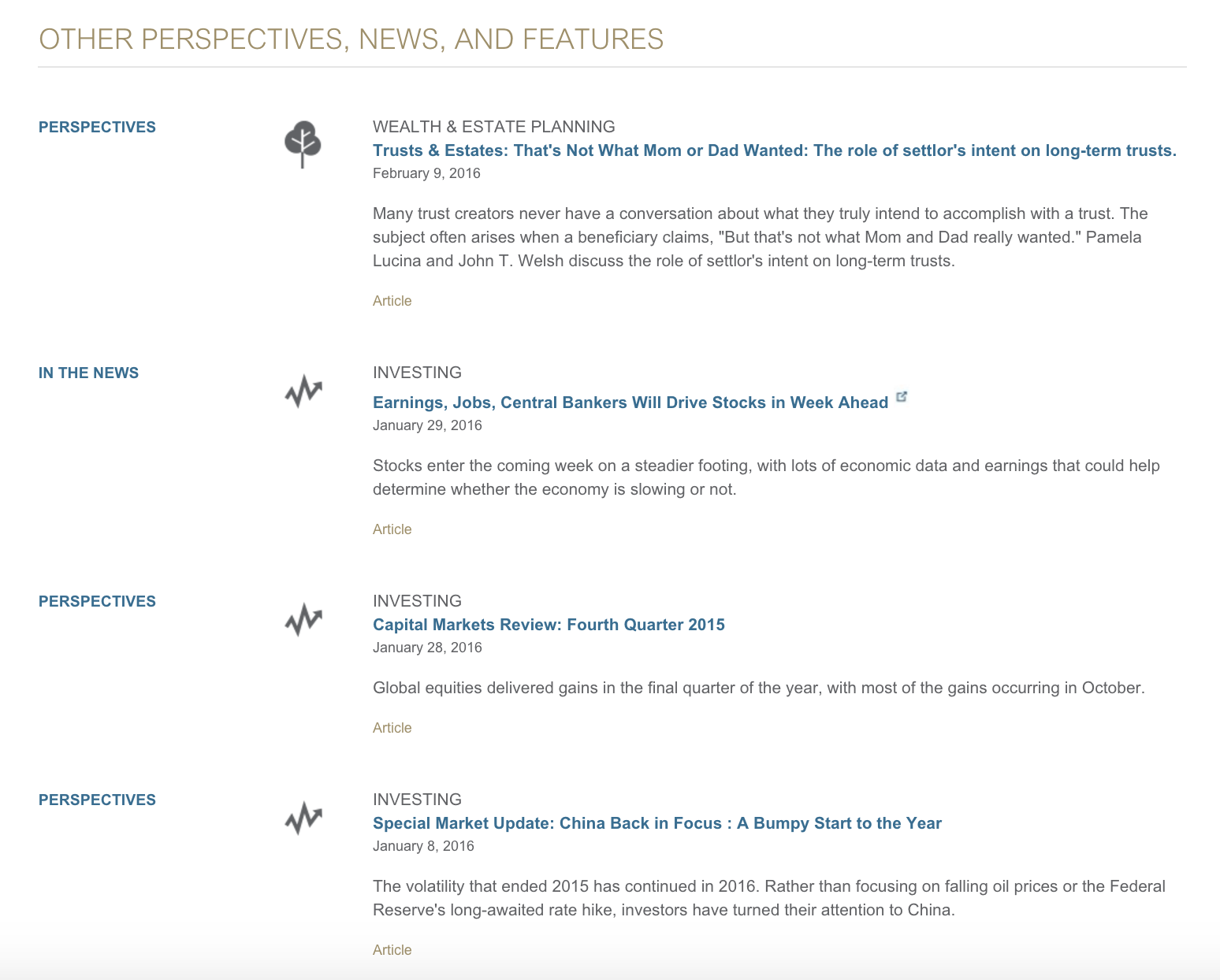Click PERSPECTIVES label next to Capital Markets Review
Screen dimensions: 1220x980
(97, 601)
